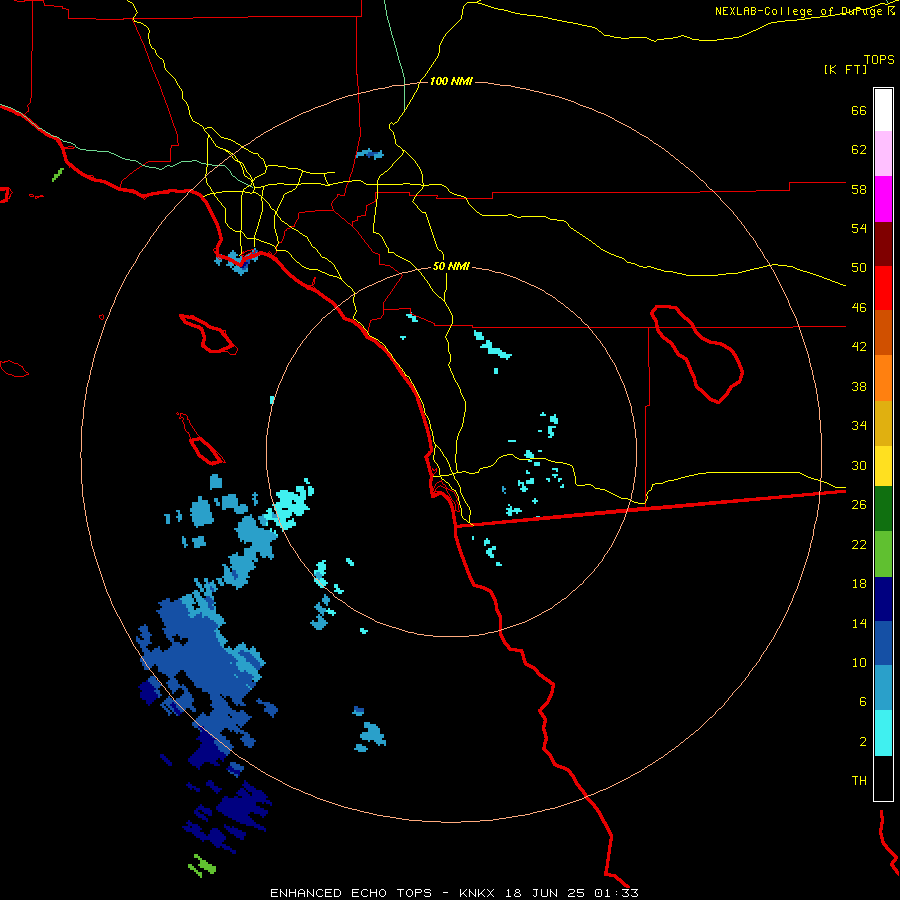Click the 14 value on the legend
The image size is (900, 900).
[x=859, y=623]
